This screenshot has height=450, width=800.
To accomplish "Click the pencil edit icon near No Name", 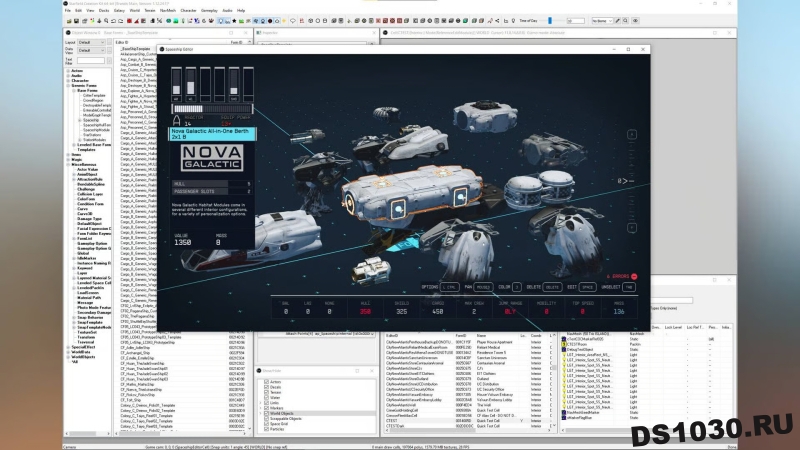I will (617, 21).
